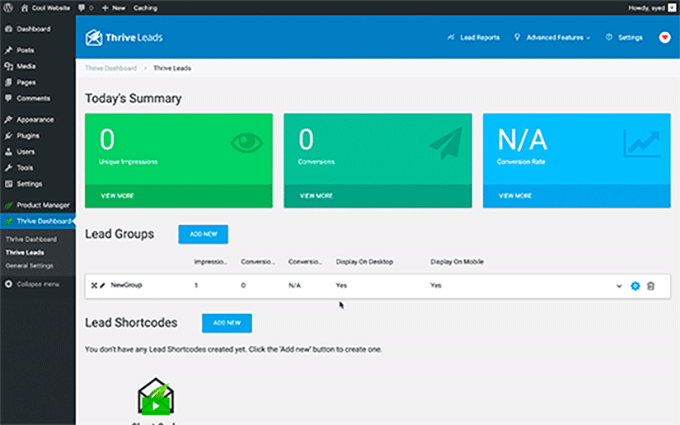Click Thrive Dashboard breadcrumb link
The height and width of the screenshot is (425, 680).
(113, 68)
